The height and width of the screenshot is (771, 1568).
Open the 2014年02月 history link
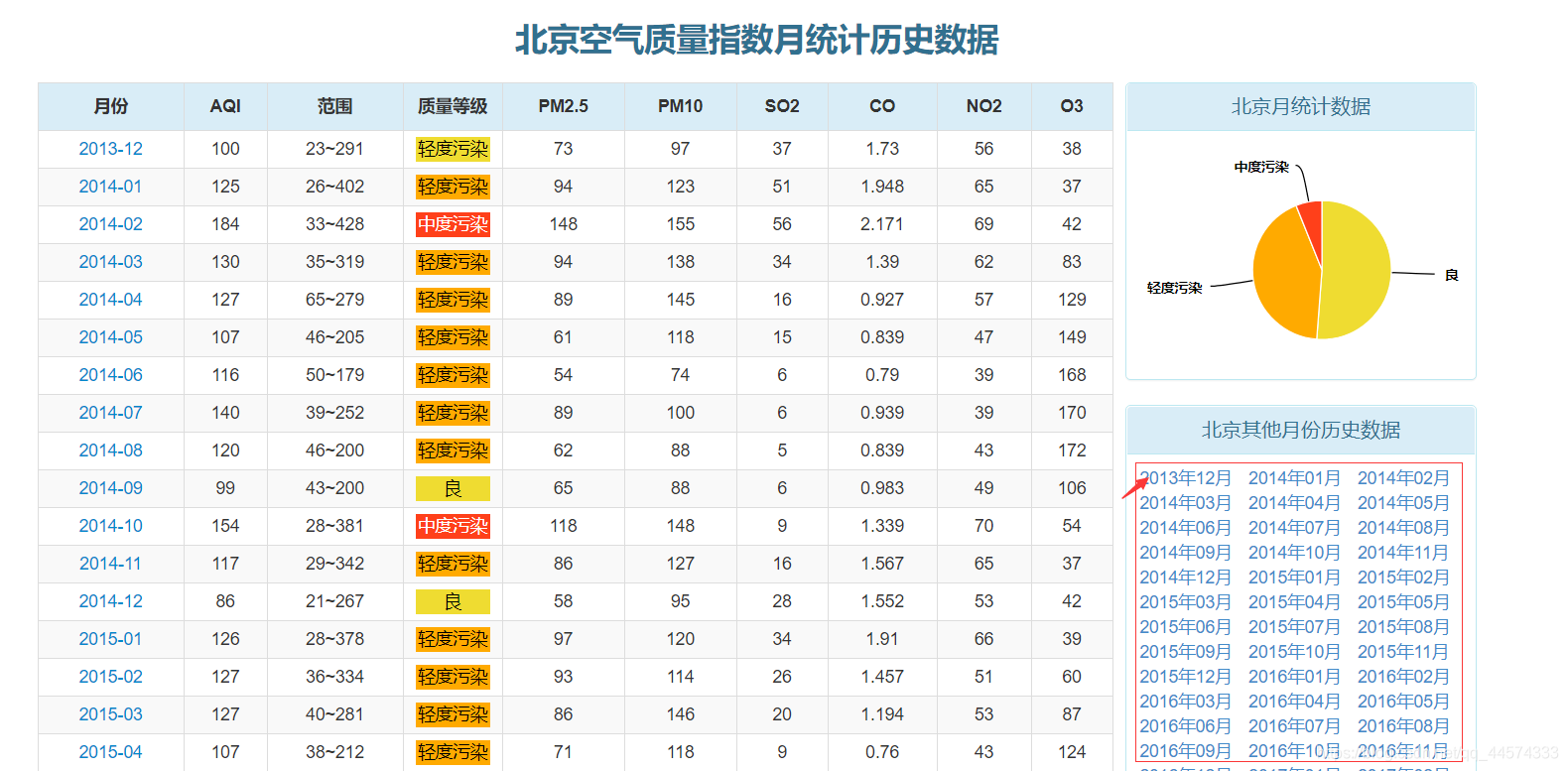(x=1403, y=478)
